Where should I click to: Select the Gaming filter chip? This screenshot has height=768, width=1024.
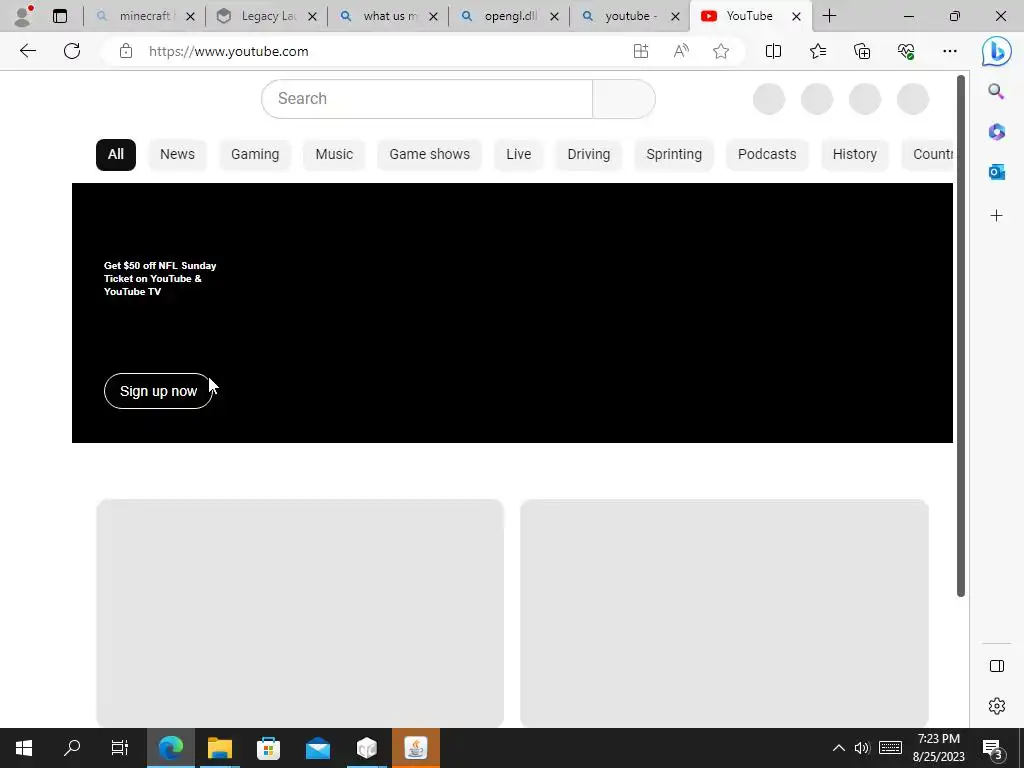pyautogui.click(x=255, y=155)
